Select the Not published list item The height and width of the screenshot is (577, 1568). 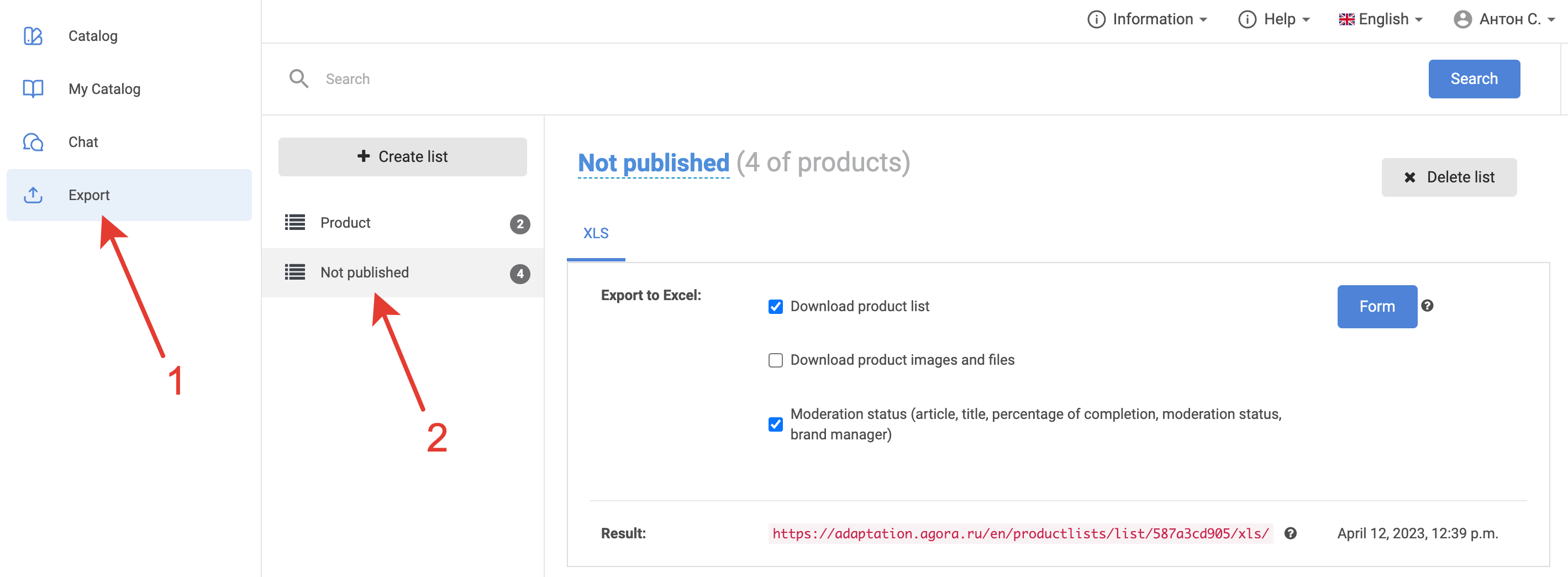(364, 272)
